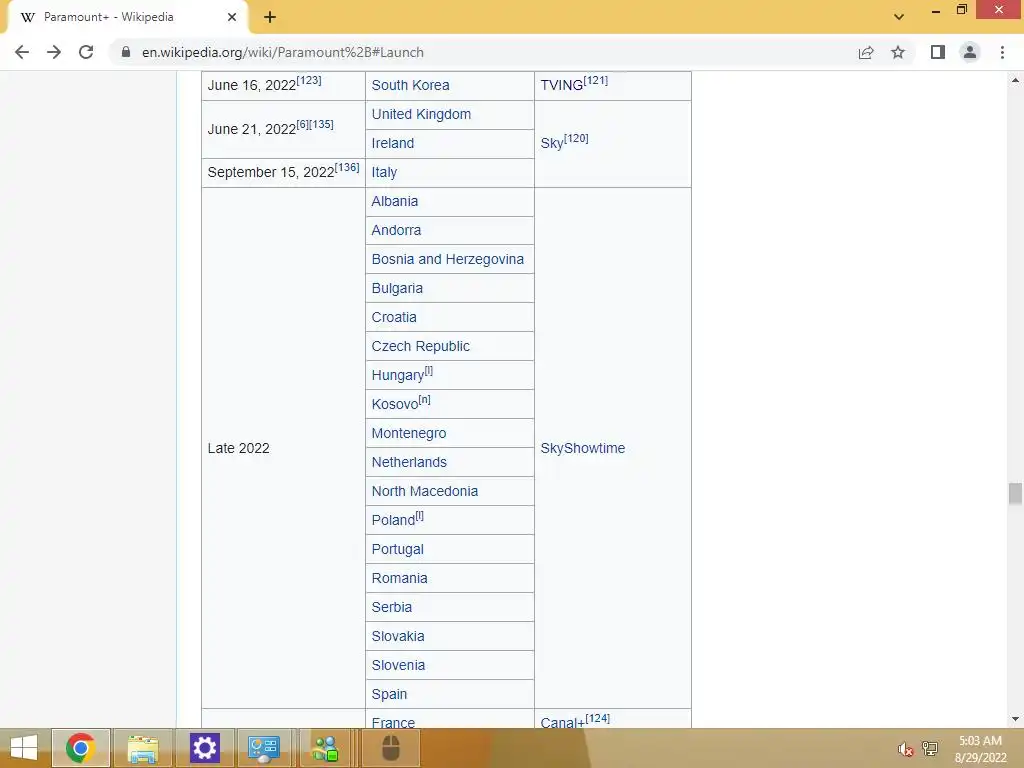Select the Late 2022 cell text
The height and width of the screenshot is (768, 1024).
238,448
